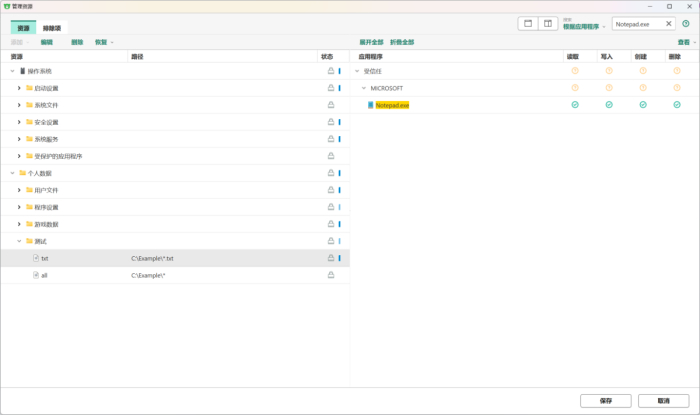Toggle Notepad.exe write permission
The image size is (700, 415).
608,105
